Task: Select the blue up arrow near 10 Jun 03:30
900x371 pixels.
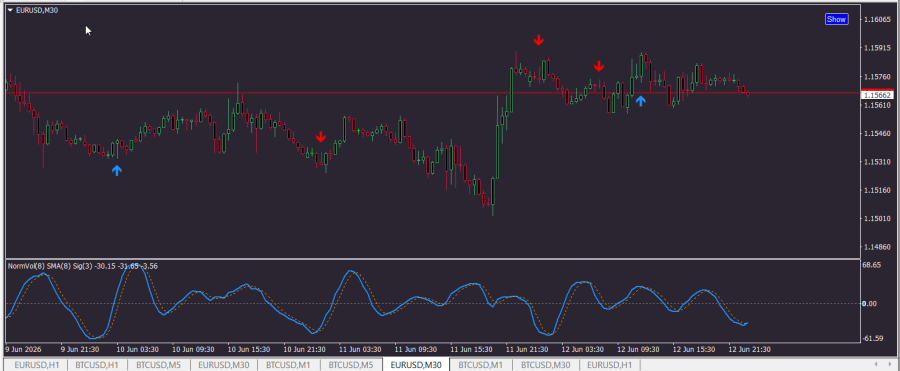Action: pos(117,170)
